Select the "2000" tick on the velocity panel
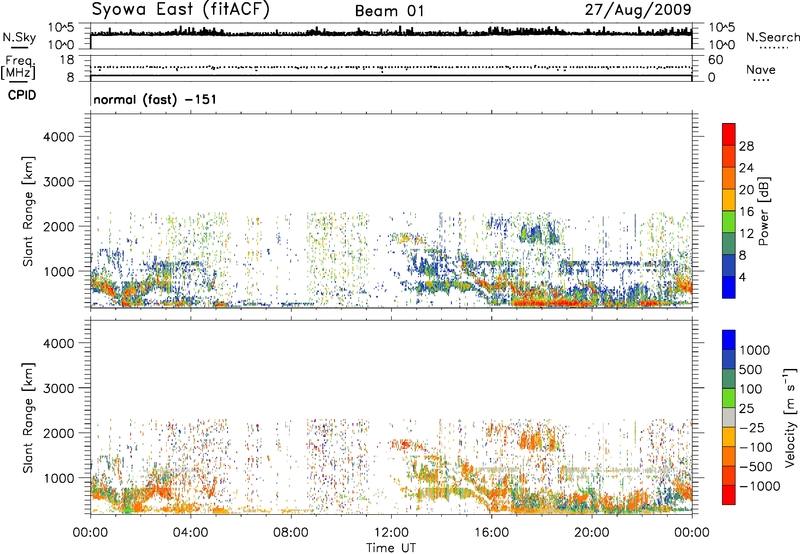This screenshot has width=800, height=554. (x=59, y=433)
